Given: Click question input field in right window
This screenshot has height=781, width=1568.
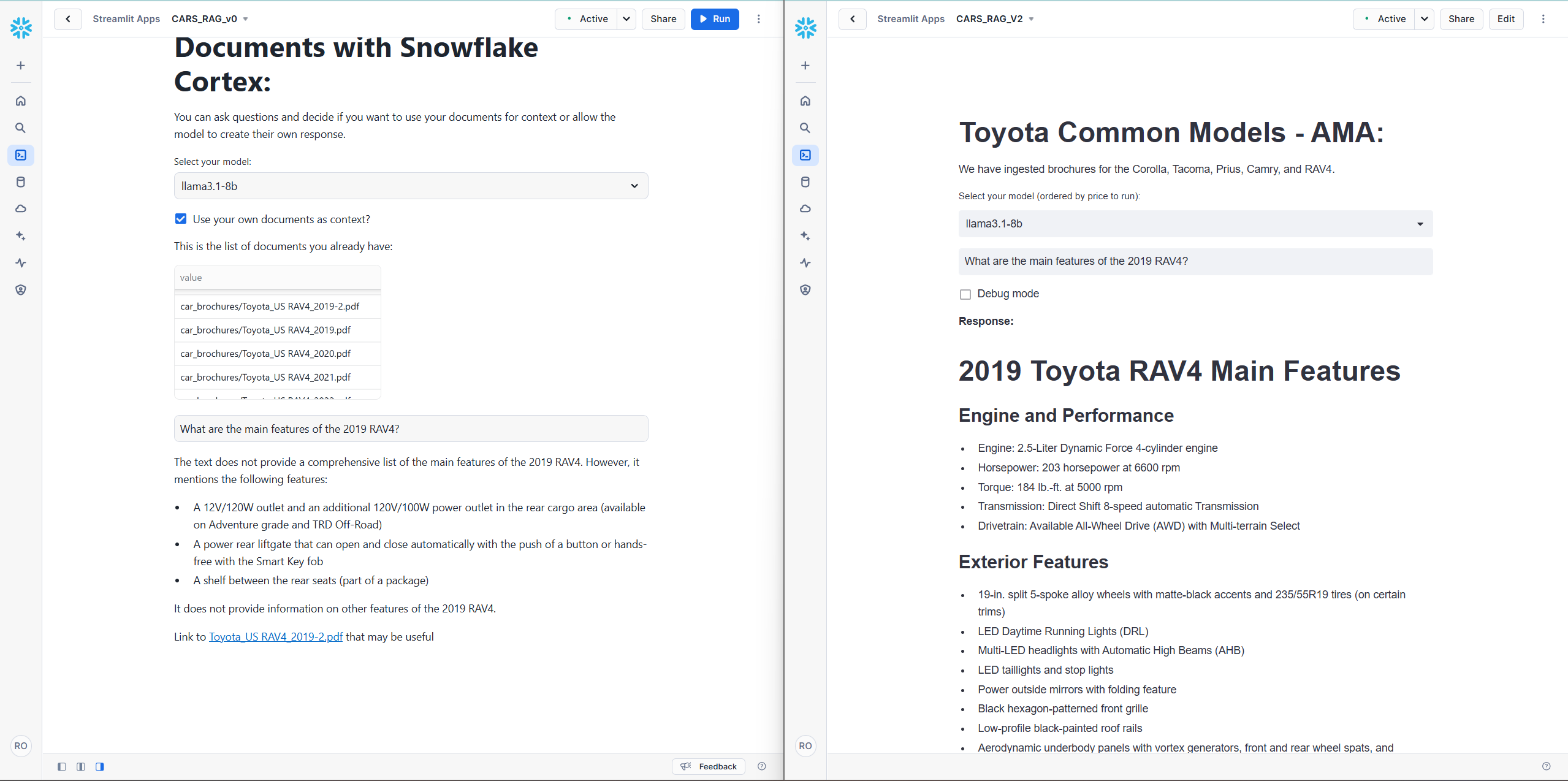Looking at the screenshot, I should 1195,261.
